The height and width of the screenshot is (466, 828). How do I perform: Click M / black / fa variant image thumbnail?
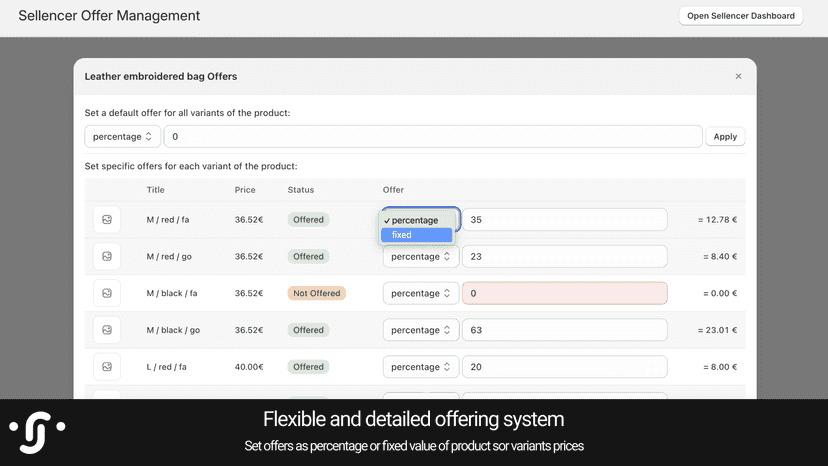tap(107, 293)
